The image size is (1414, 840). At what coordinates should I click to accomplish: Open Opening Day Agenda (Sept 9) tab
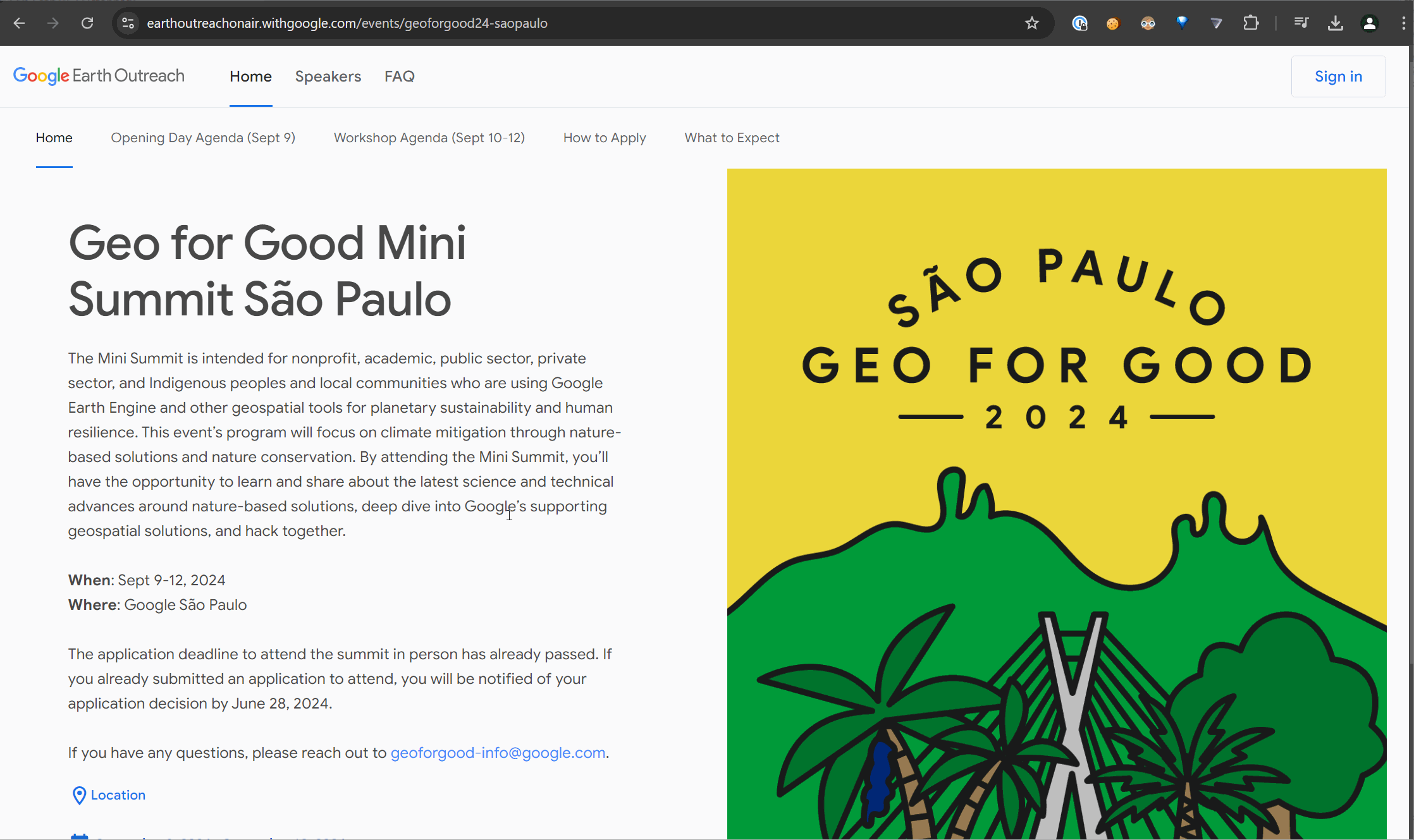[203, 138]
